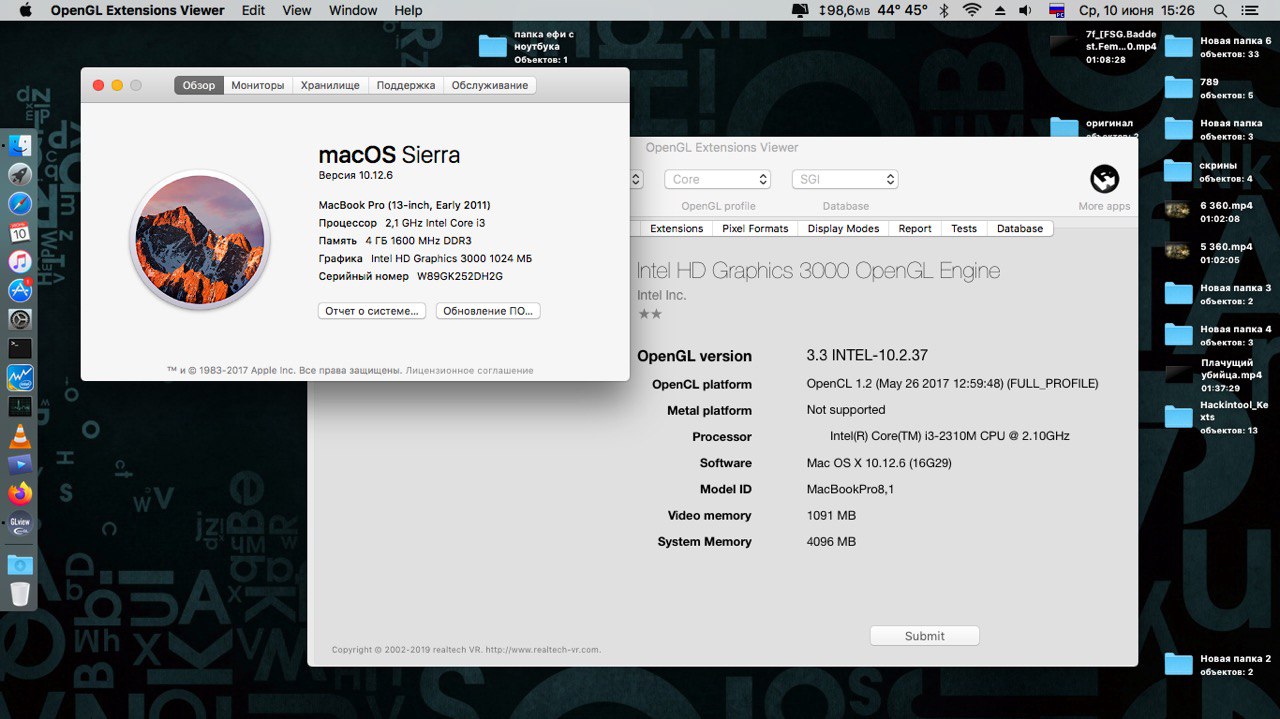The image size is (1280, 719).
Task: Click the eject icon in menu bar
Action: (x=999, y=10)
